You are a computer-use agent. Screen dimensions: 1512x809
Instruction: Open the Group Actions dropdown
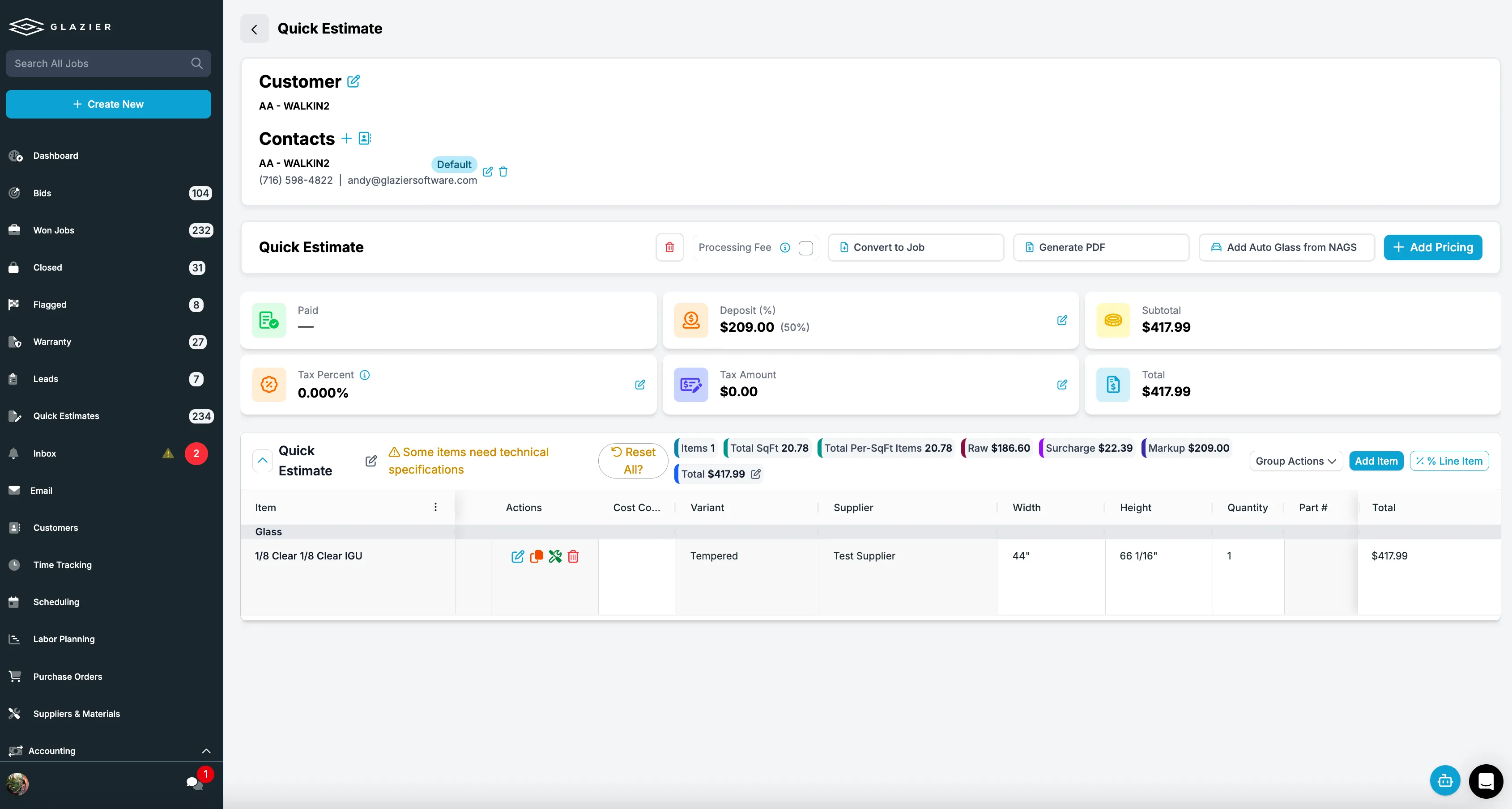click(1295, 461)
